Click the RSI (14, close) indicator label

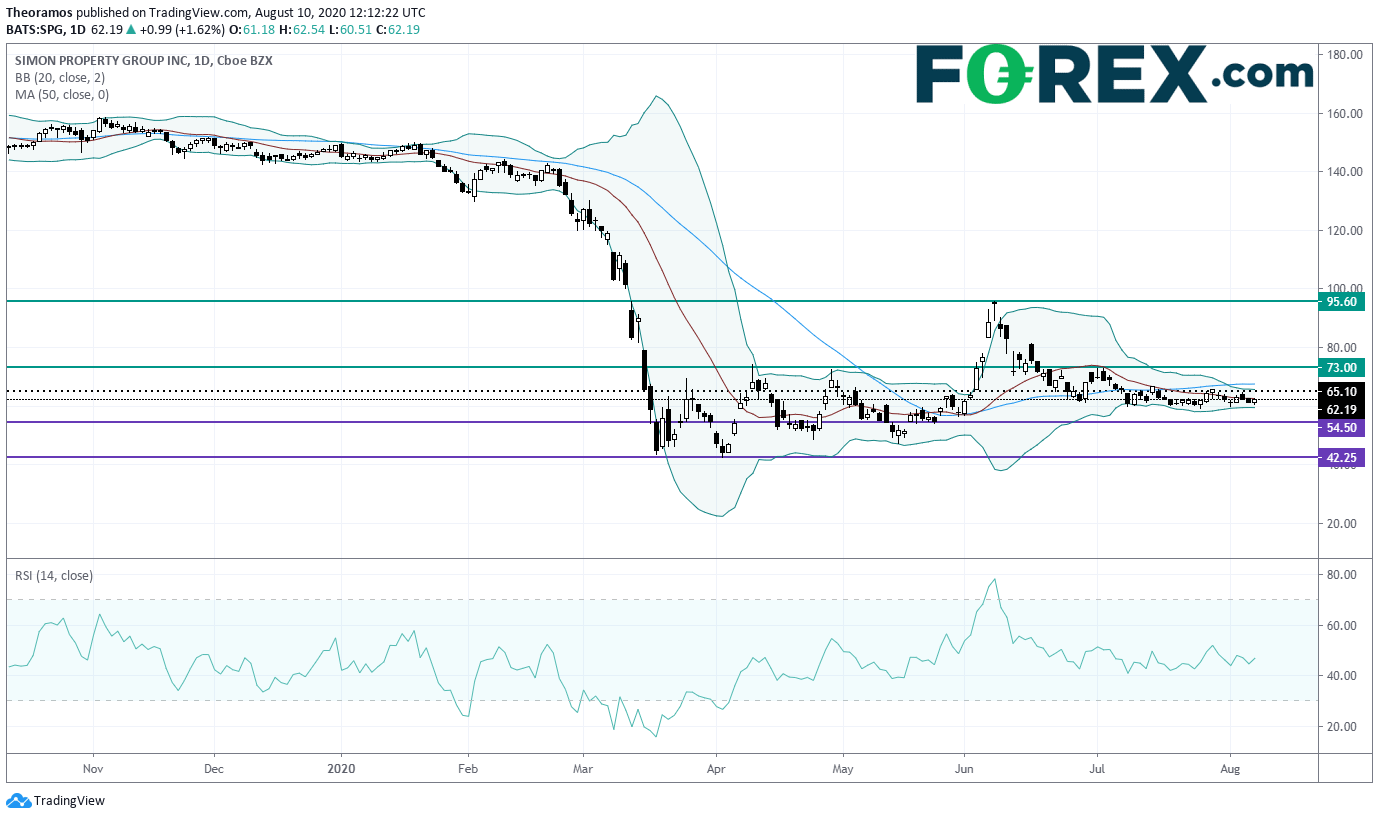[x=54, y=575]
